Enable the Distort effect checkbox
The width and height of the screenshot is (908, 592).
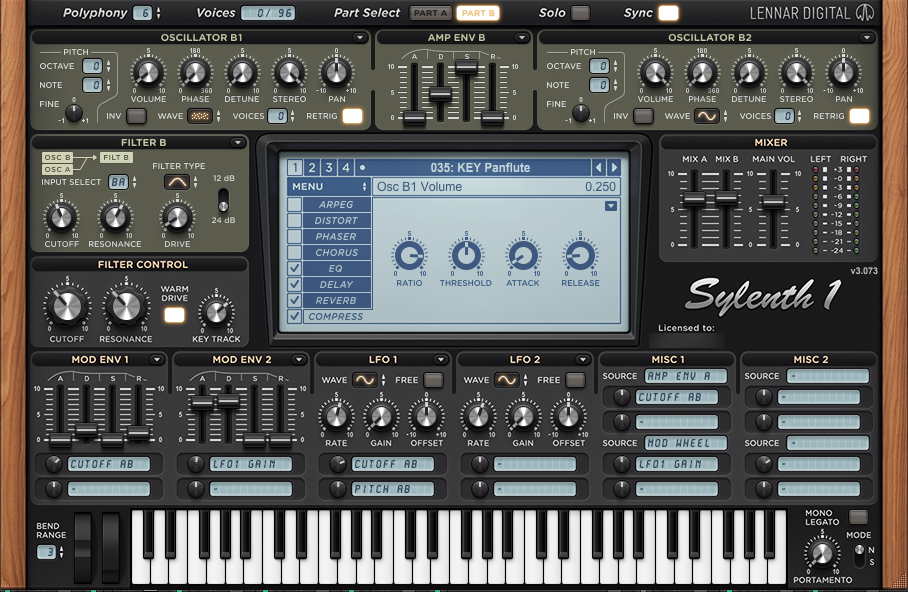coord(294,220)
